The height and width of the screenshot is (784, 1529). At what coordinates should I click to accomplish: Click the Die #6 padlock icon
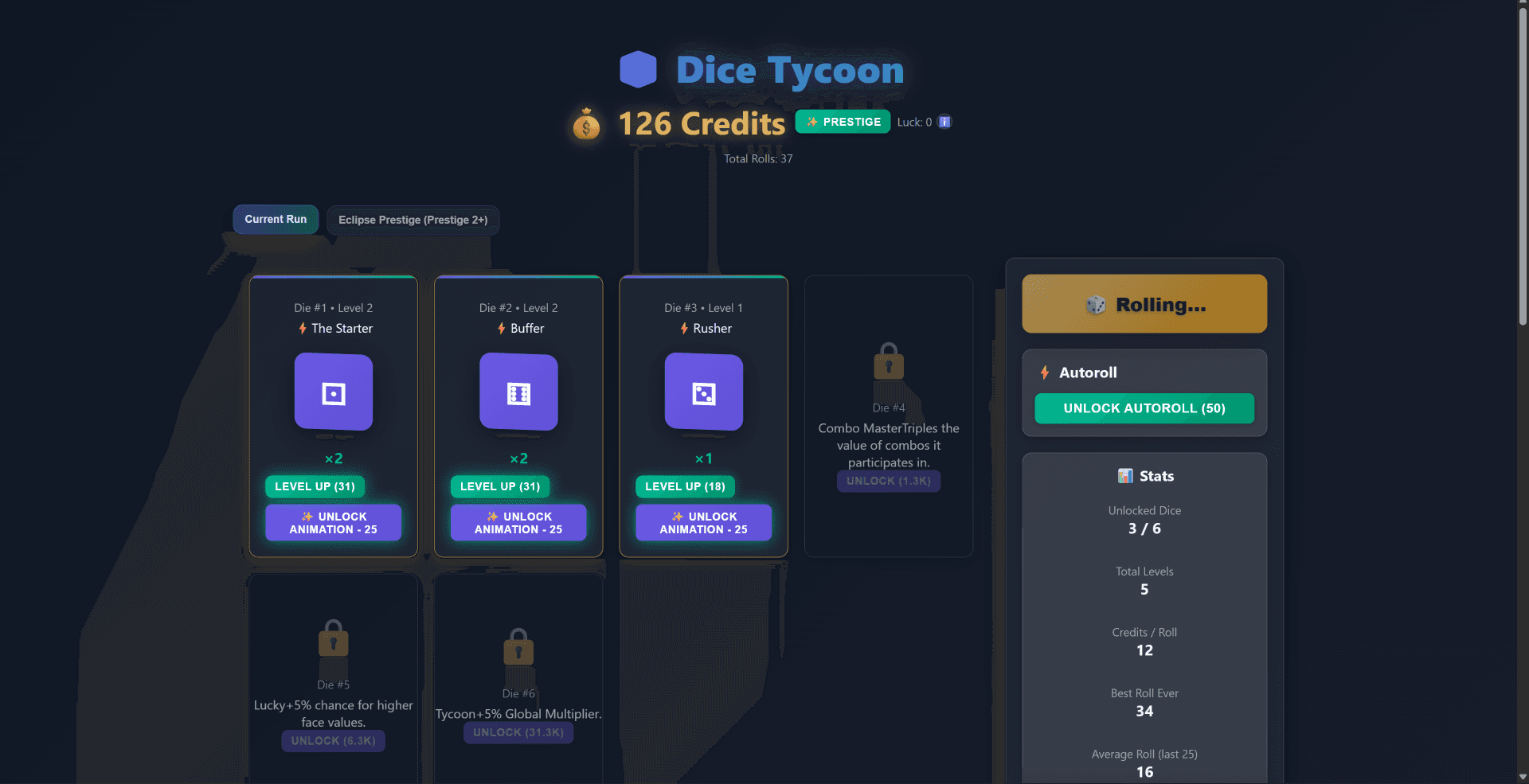tap(518, 646)
